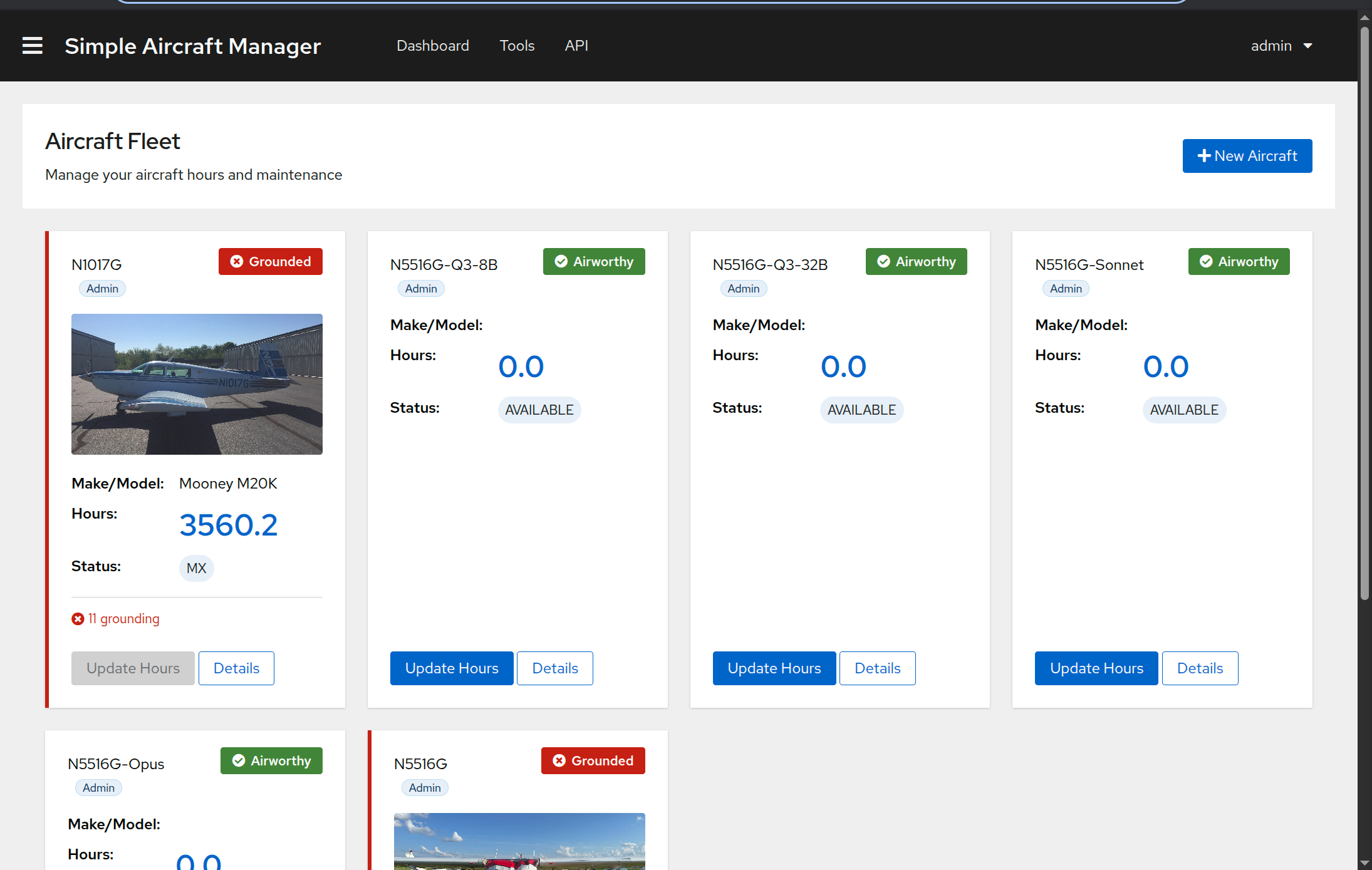Click the page vertical scrollbar

coord(1364,313)
